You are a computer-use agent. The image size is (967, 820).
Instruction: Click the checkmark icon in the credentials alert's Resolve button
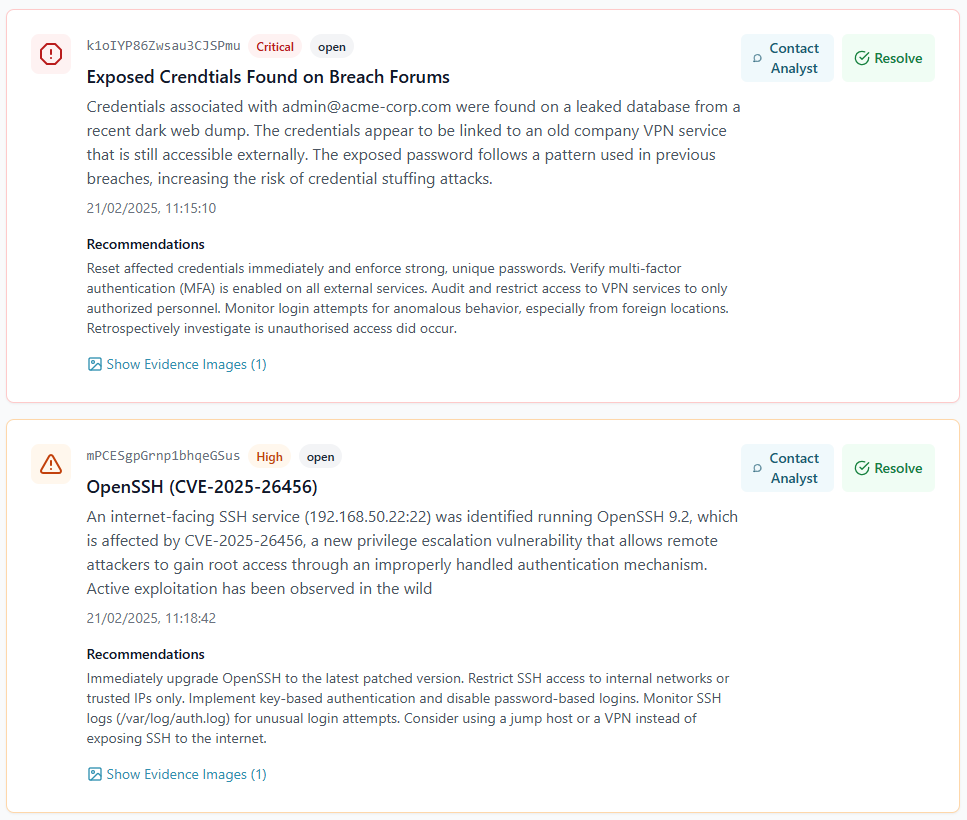862,59
